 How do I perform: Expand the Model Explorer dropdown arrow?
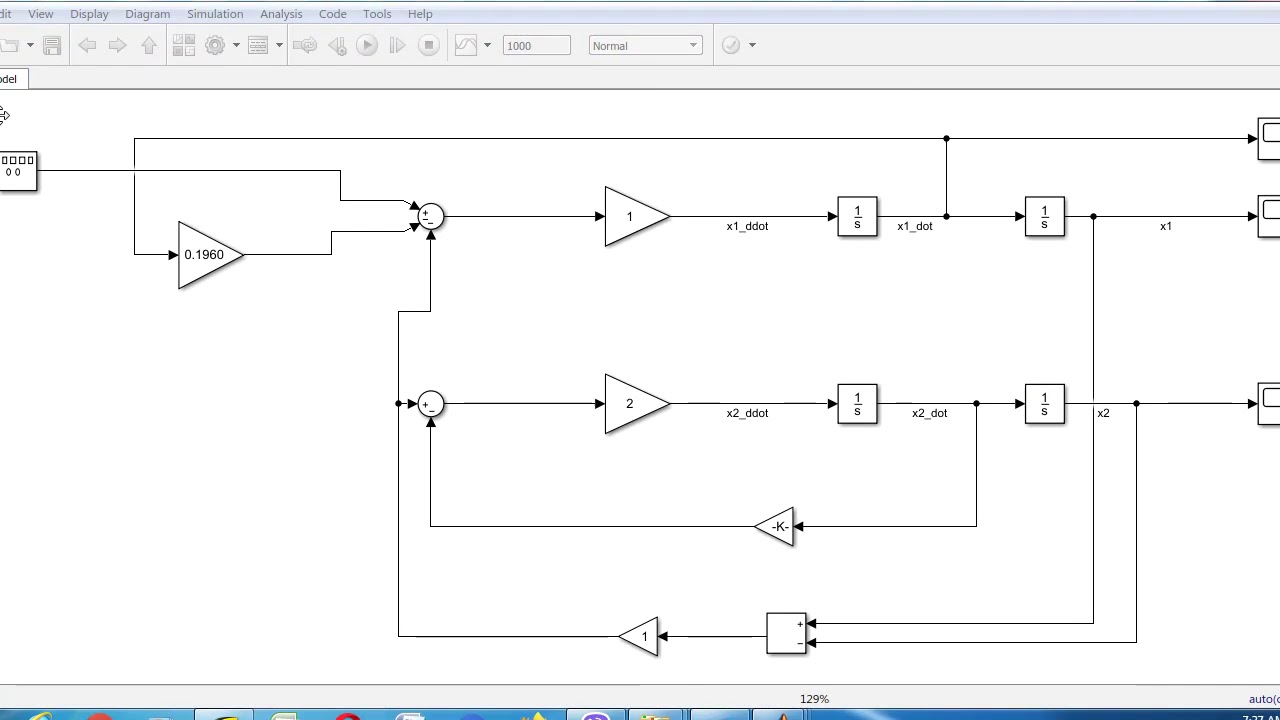(279, 45)
